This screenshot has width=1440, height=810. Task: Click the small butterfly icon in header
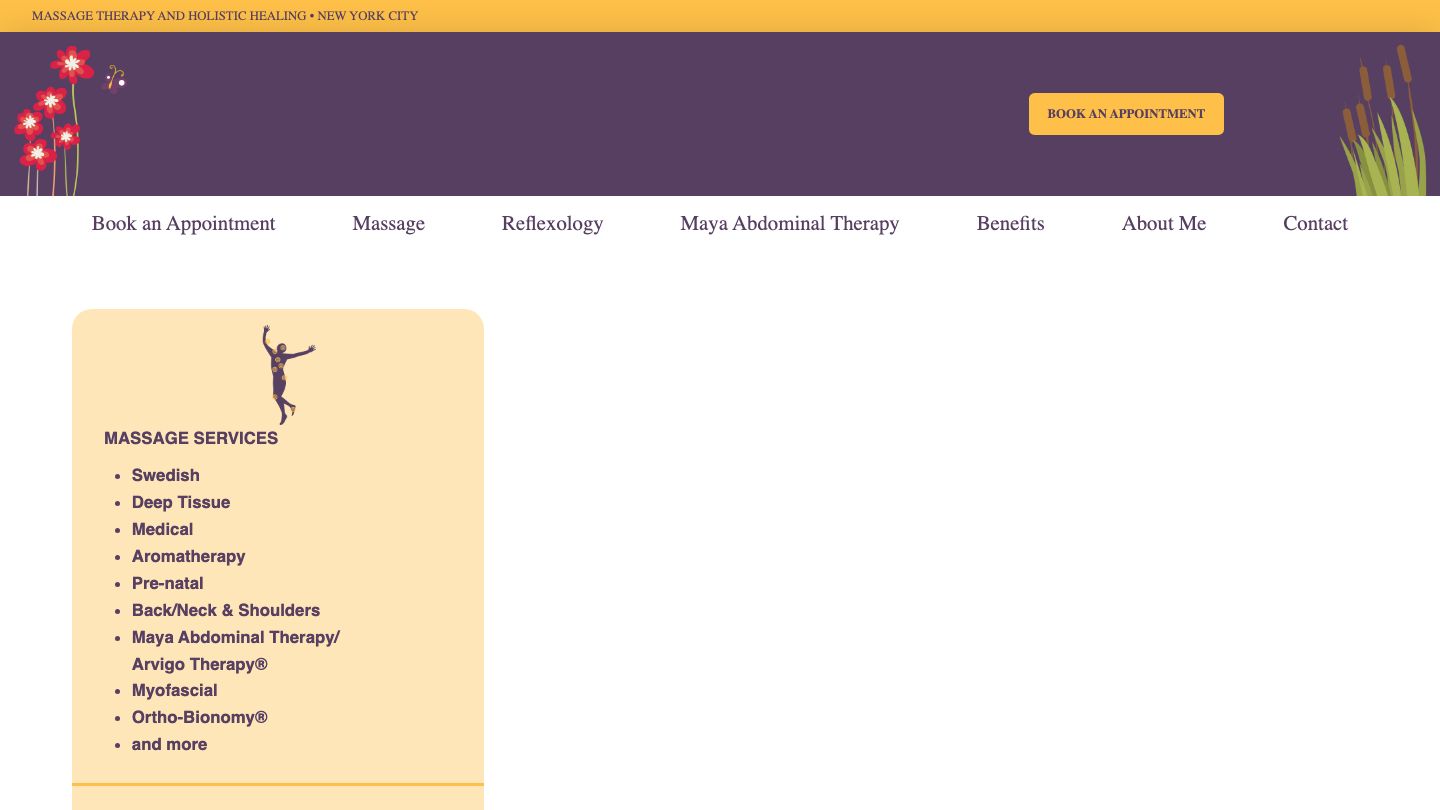coord(116,78)
